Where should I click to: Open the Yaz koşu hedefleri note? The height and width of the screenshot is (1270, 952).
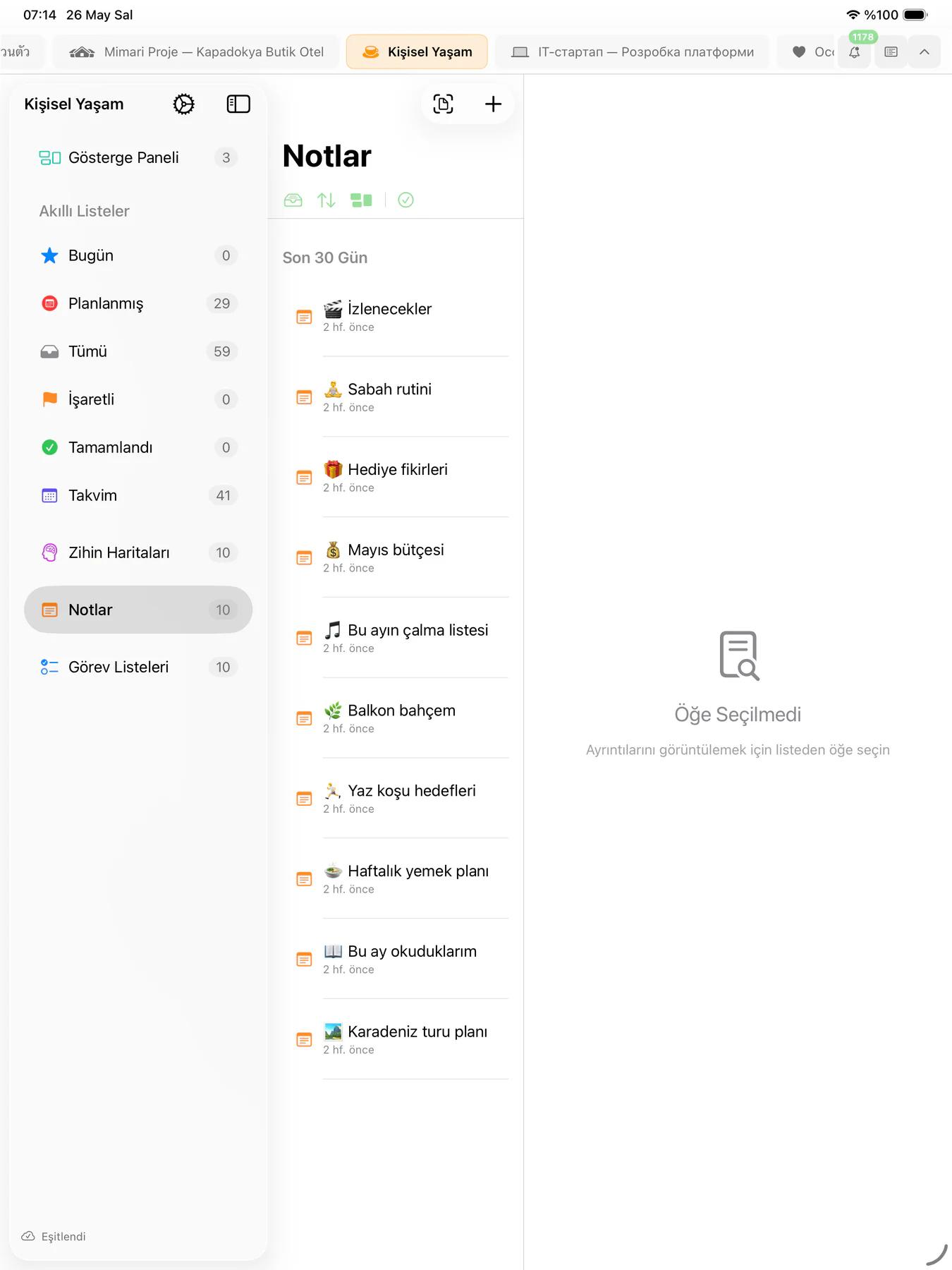(396, 799)
